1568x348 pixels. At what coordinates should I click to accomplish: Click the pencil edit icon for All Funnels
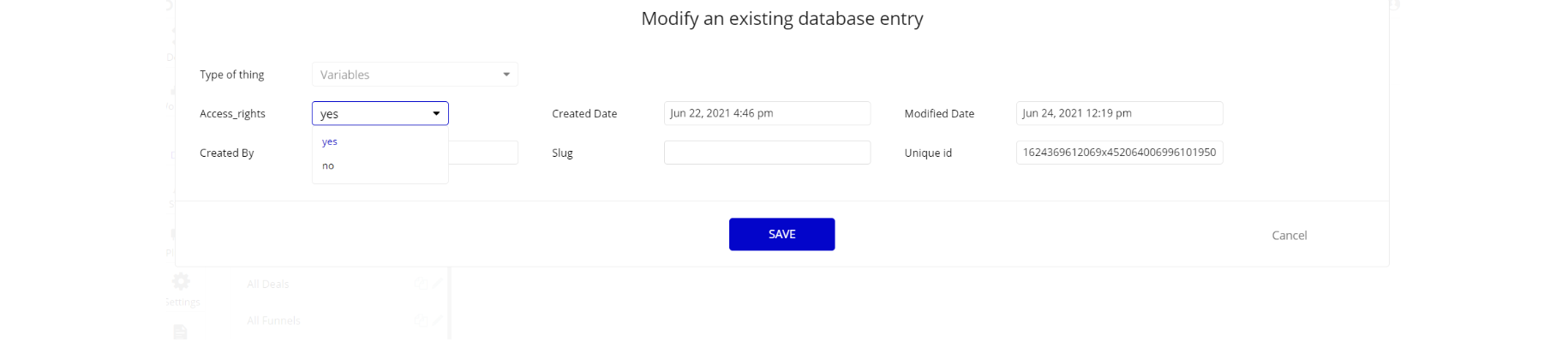pos(437,321)
